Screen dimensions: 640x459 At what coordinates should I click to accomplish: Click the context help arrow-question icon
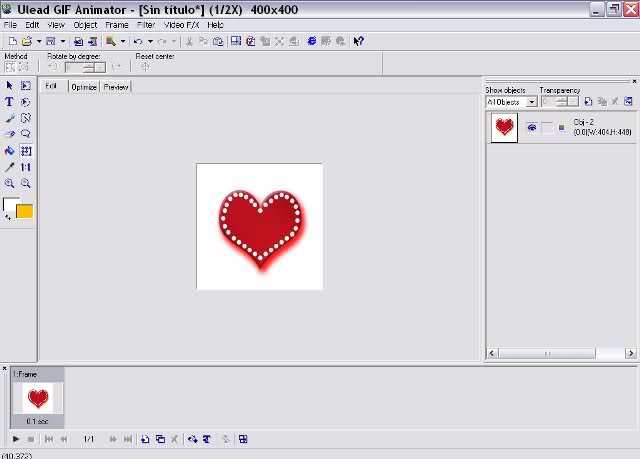pos(358,41)
